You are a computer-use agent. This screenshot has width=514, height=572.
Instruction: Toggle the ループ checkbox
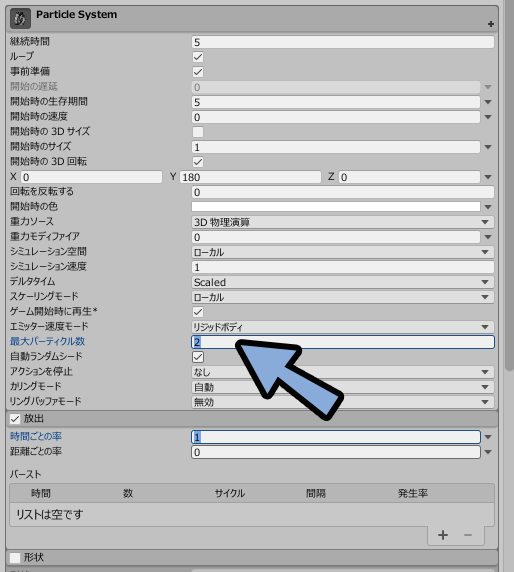(x=198, y=57)
